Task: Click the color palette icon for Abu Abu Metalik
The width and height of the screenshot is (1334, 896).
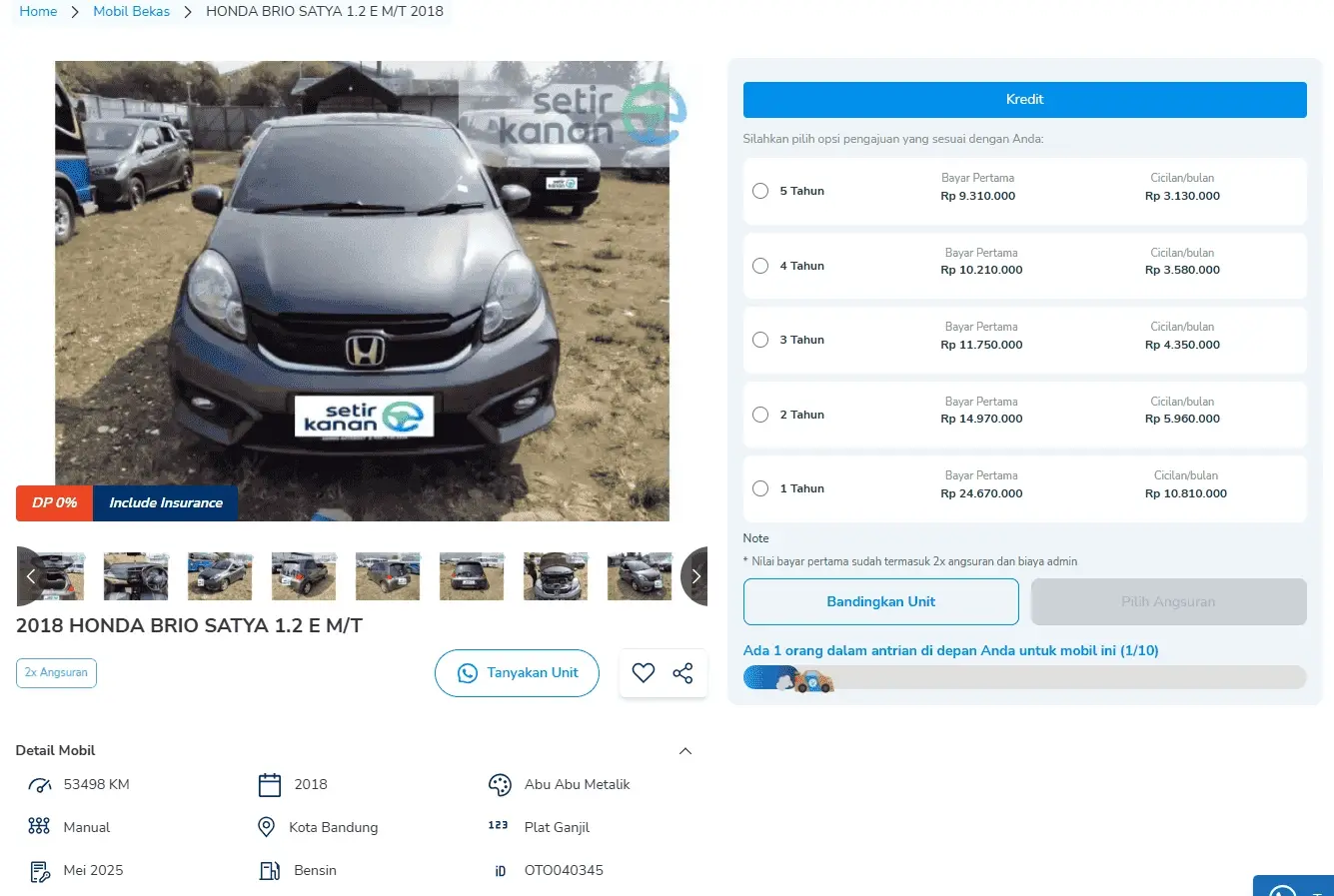Action: pyautogui.click(x=500, y=785)
